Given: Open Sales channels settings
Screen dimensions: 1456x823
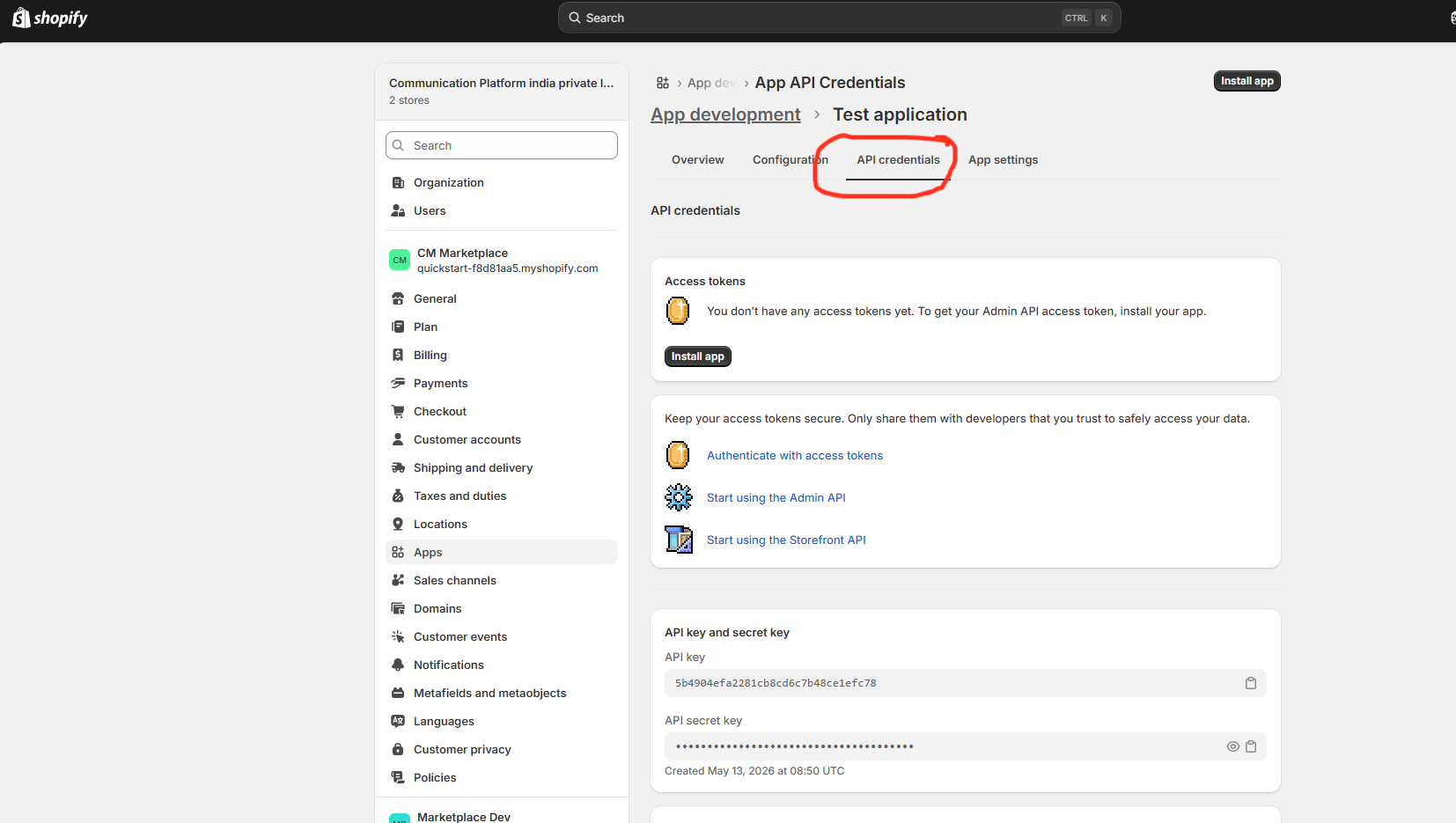Looking at the screenshot, I should [x=502, y=580].
